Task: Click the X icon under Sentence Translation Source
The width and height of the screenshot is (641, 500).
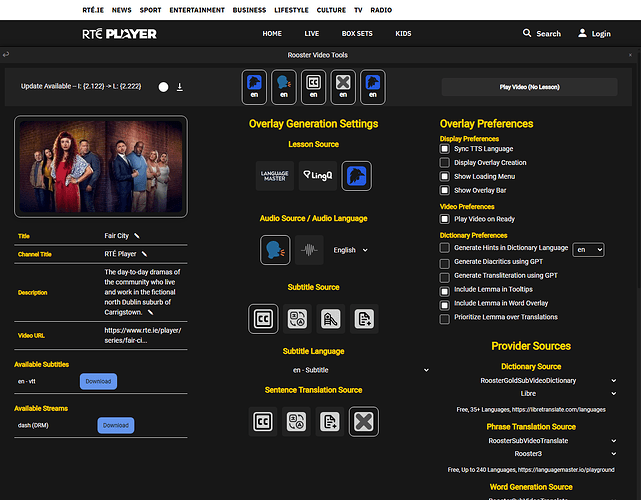Action: (364, 422)
